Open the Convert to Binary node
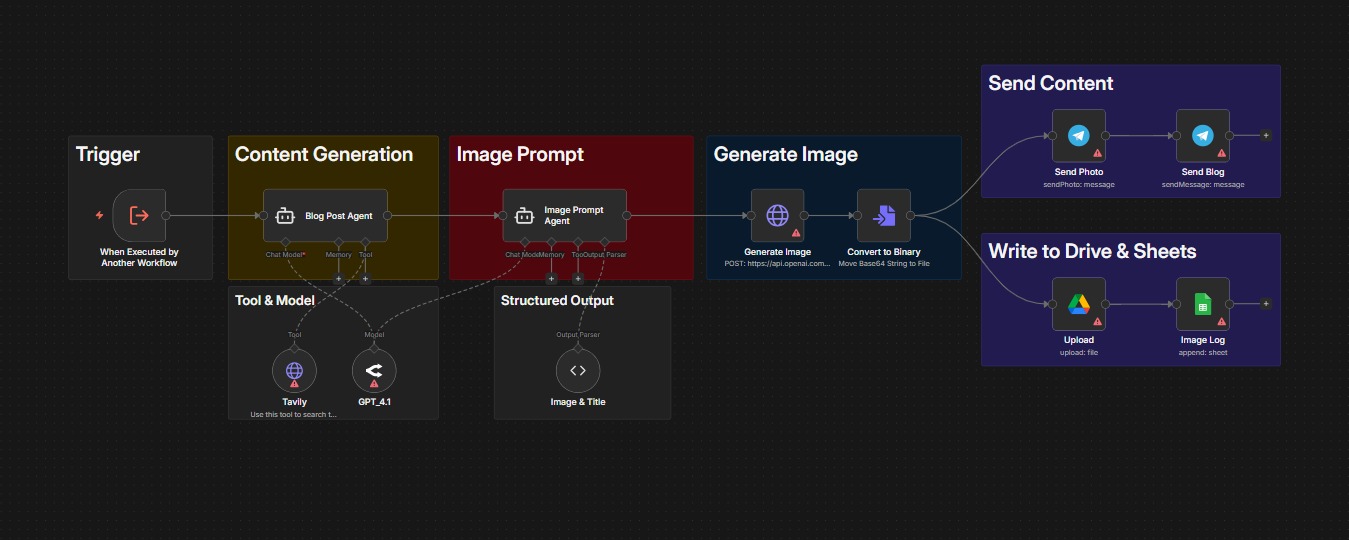Screen dimensions: 1349x540 [x=884, y=215]
